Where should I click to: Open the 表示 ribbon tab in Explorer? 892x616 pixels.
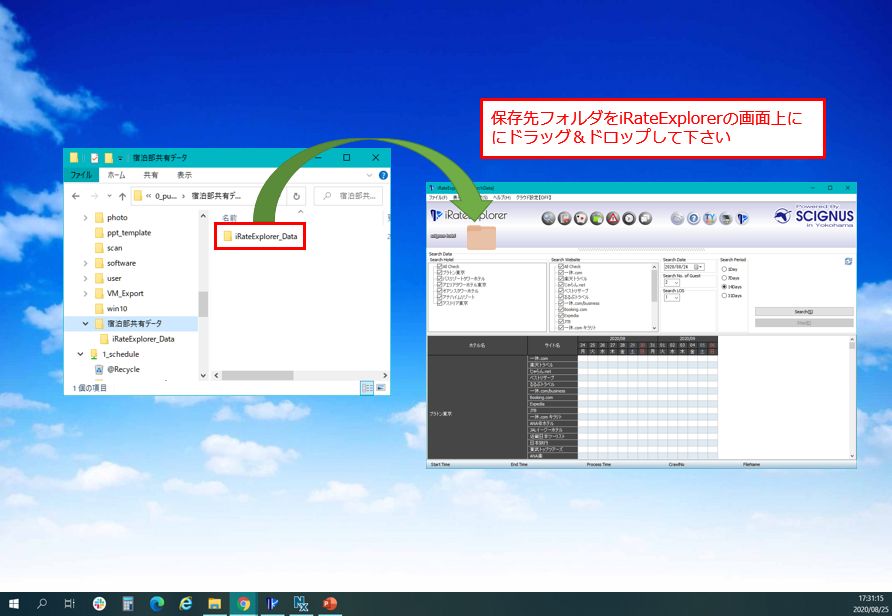184,174
